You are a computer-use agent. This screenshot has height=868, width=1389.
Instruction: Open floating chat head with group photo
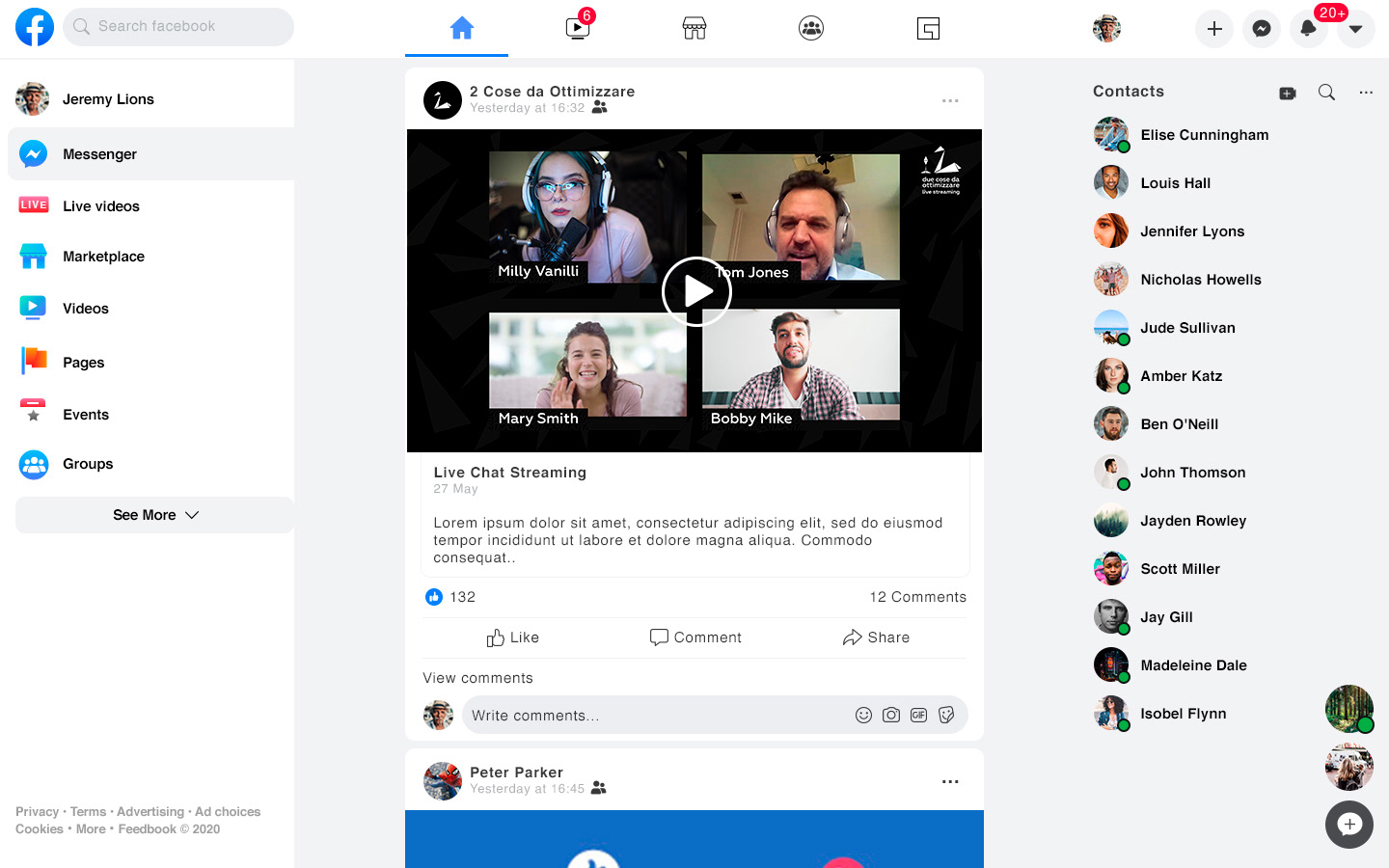point(1349,767)
